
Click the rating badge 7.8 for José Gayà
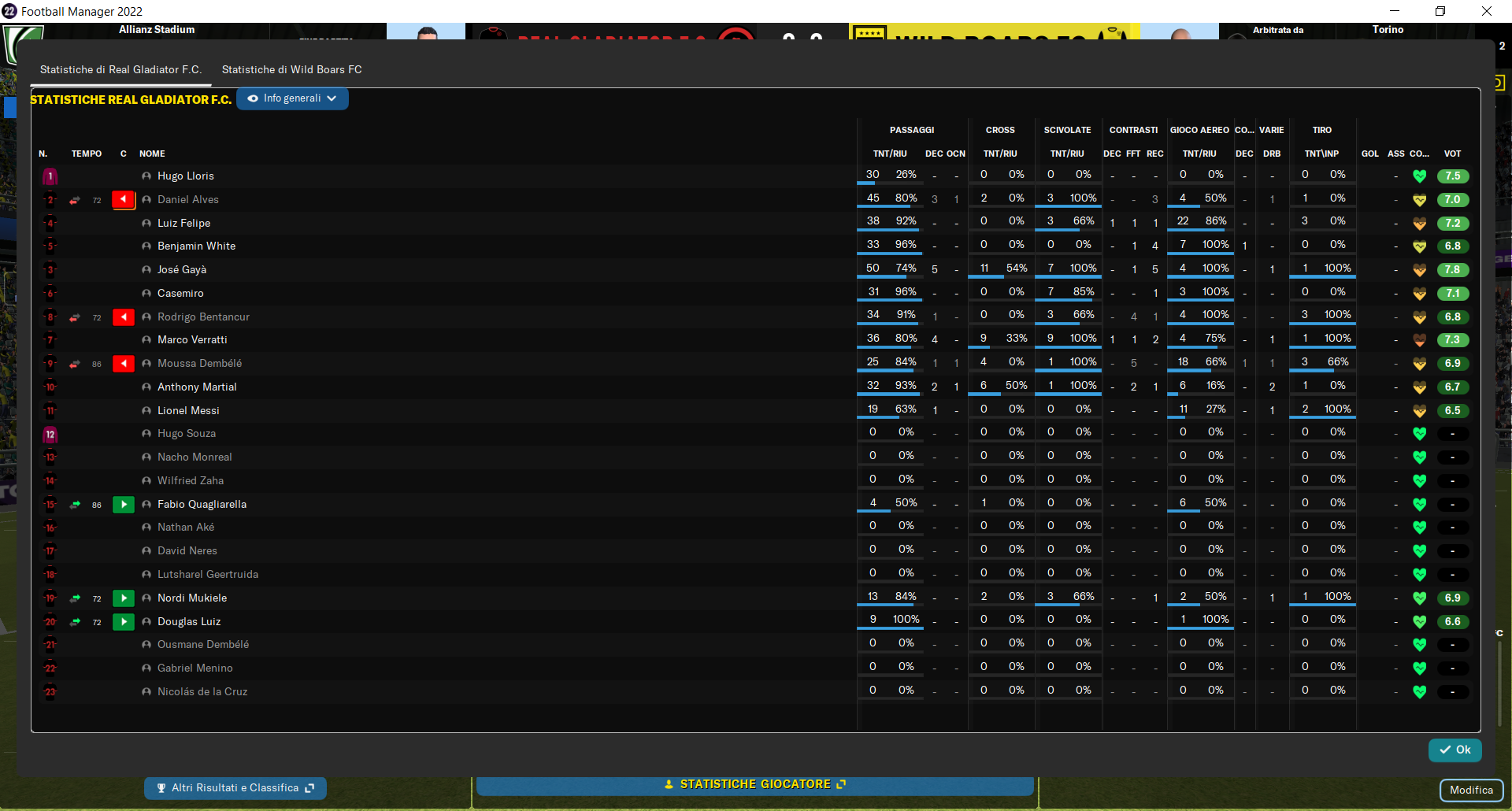coord(1453,270)
